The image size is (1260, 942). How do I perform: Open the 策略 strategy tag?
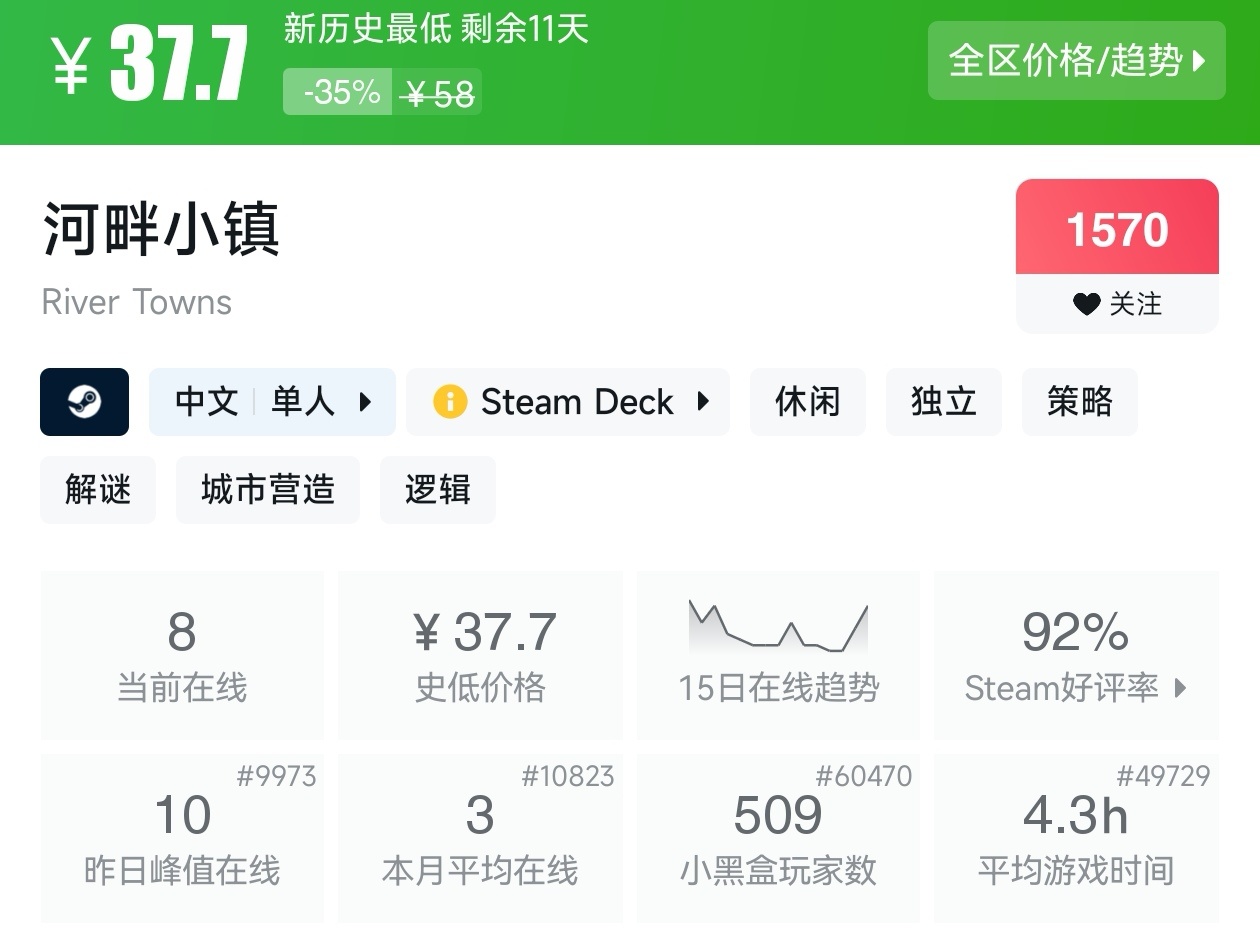click(x=1079, y=402)
